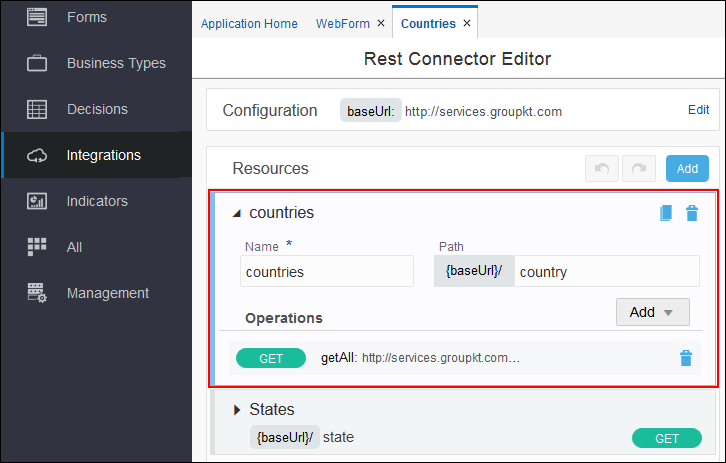Viewport: 726px width, 463px height.
Task: Focus the Name field containing countries
Action: coord(327,271)
